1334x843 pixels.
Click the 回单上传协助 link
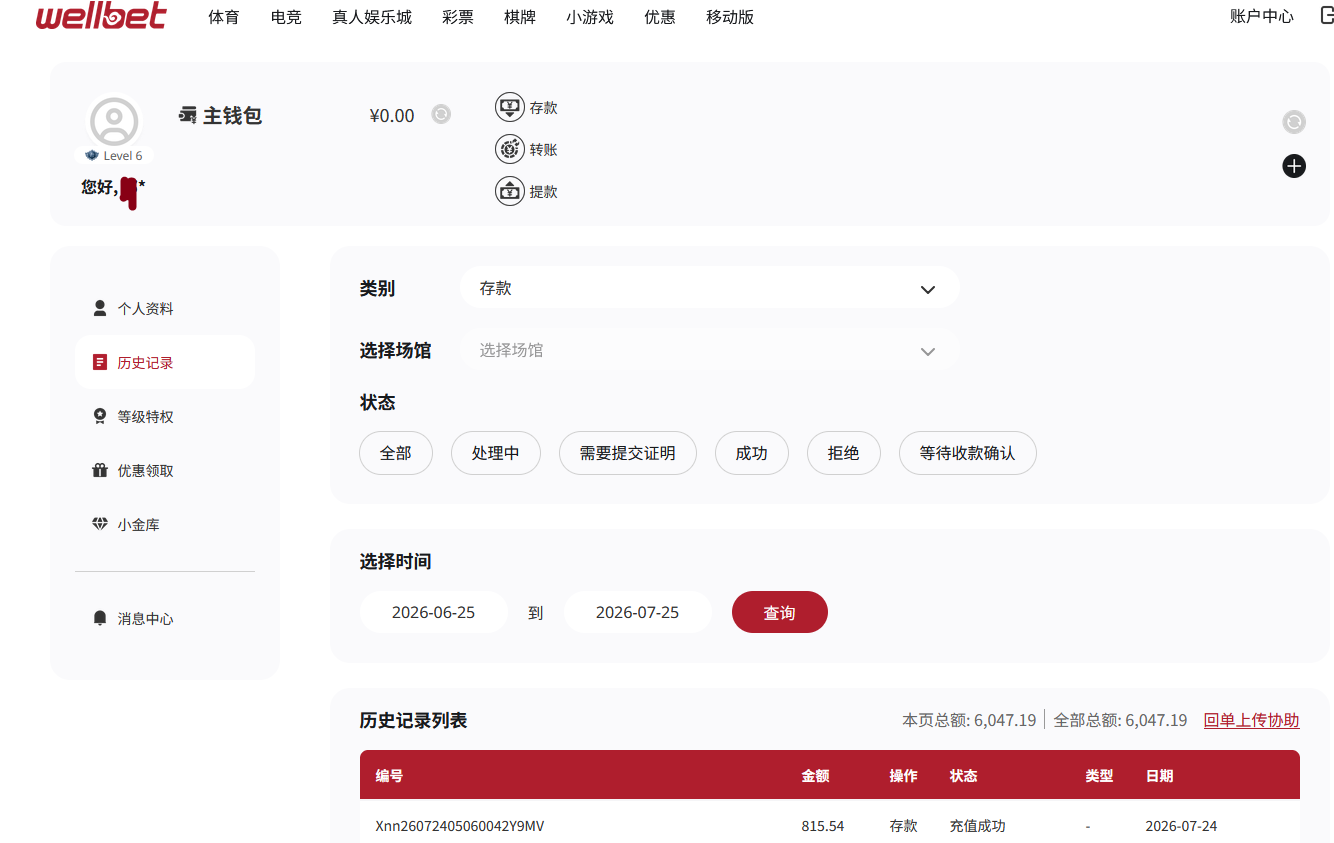tap(1252, 720)
